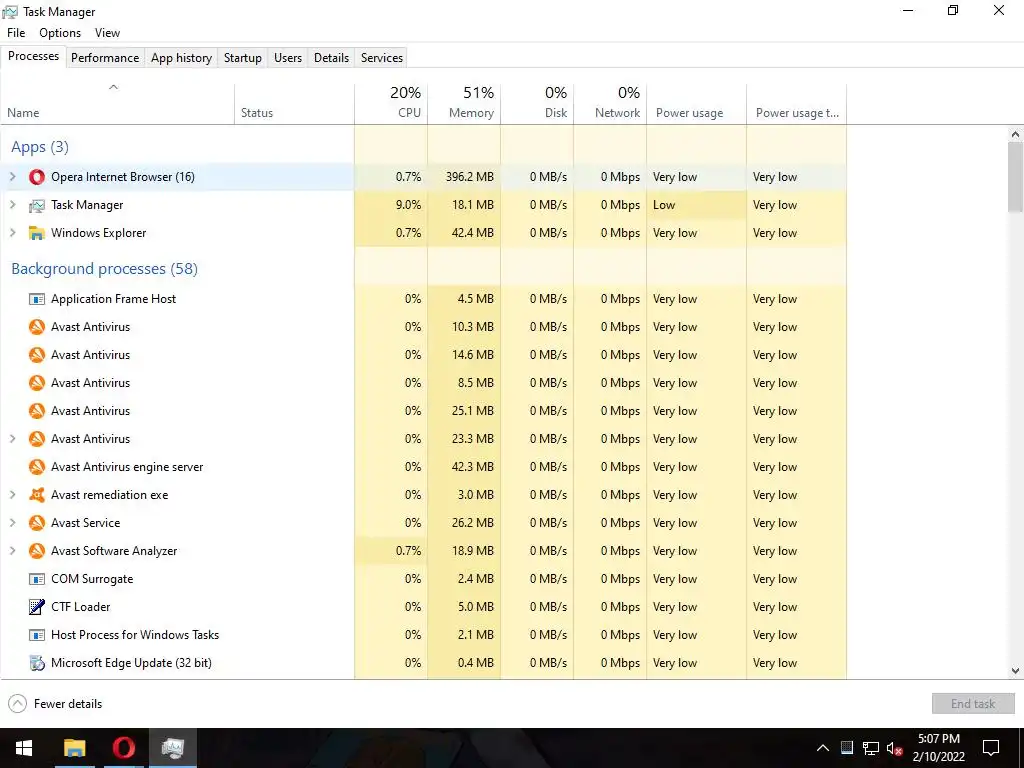The height and width of the screenshot is (768, 1024).
Task: Click the Avast remediation exe icon
Action: pos(37,495)
